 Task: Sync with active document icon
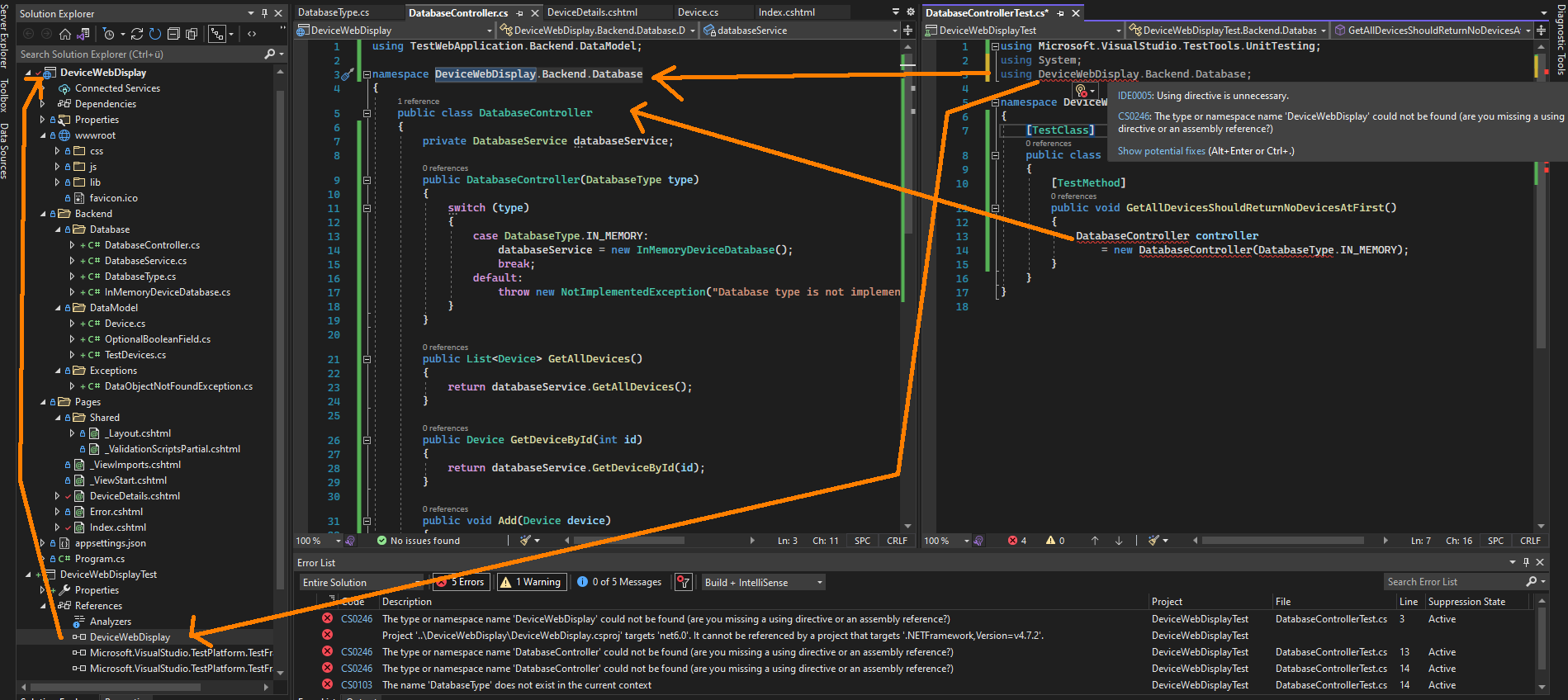137,34
